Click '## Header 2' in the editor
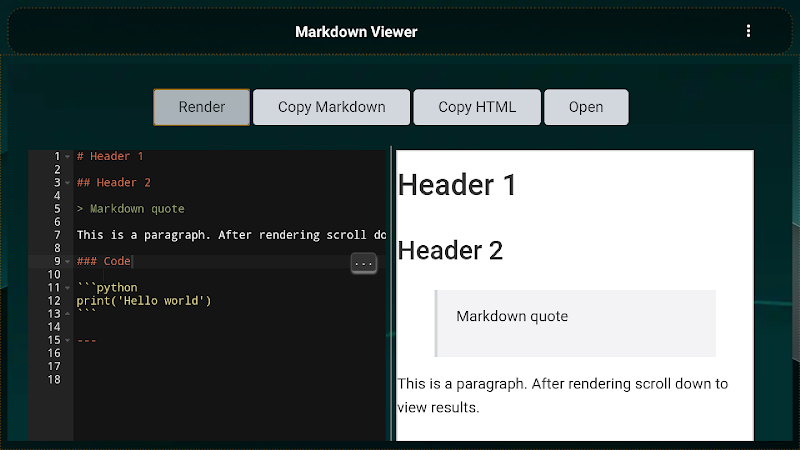Image resolution: width=800 pixels, height=450 pixels. 114,183
